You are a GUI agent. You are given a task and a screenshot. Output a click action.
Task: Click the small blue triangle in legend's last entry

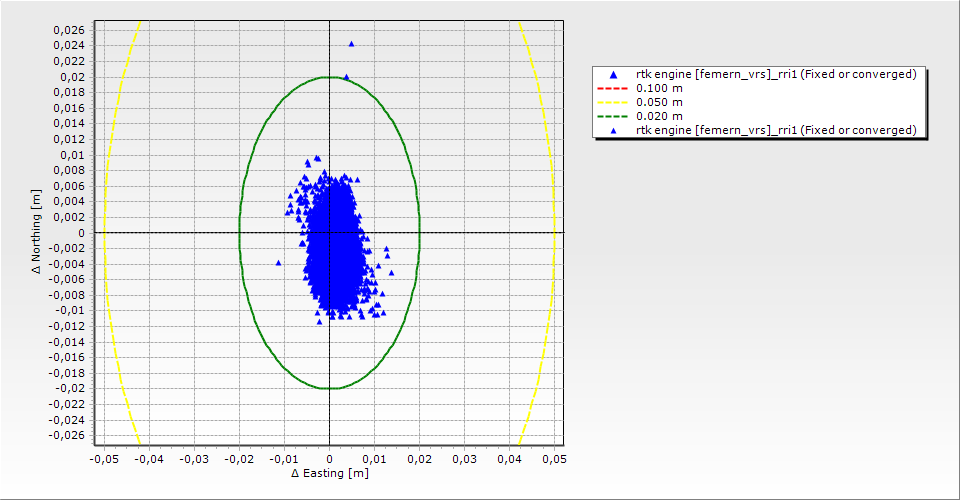point(614,130)
